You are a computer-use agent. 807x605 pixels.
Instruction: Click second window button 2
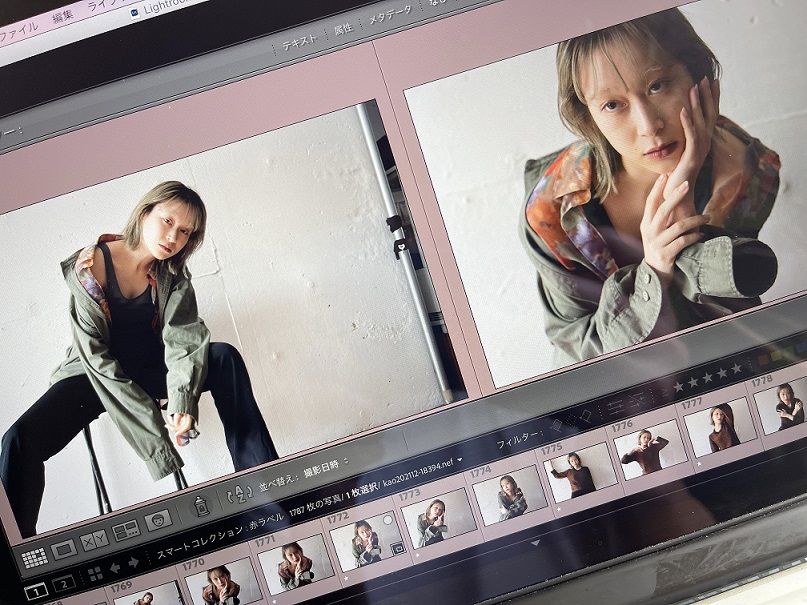tap(64, 584)
